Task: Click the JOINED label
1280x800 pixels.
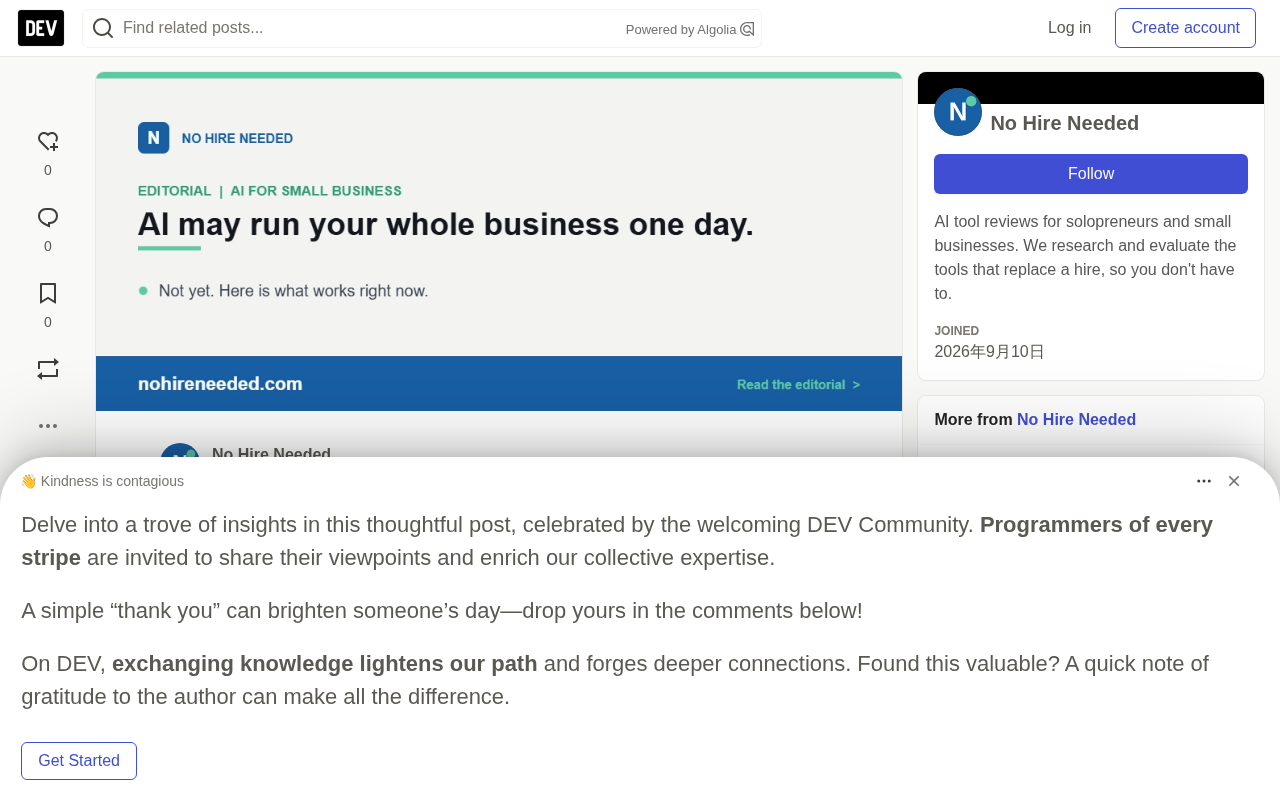Action: [957, 331]
